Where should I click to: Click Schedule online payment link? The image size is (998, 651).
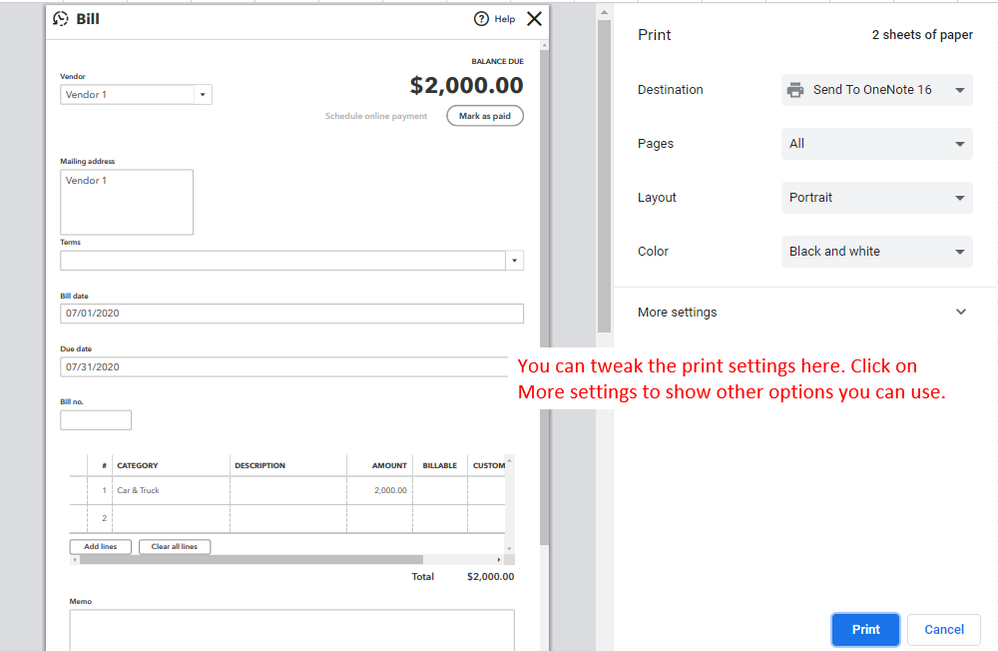click(376, 116)
